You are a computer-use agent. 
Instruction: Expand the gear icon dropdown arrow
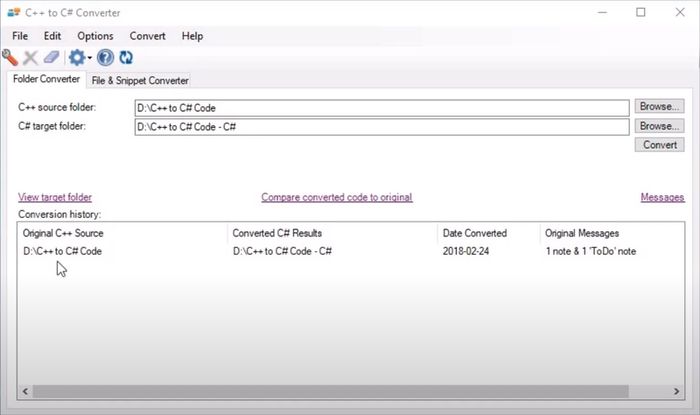(x=90, y=59)
